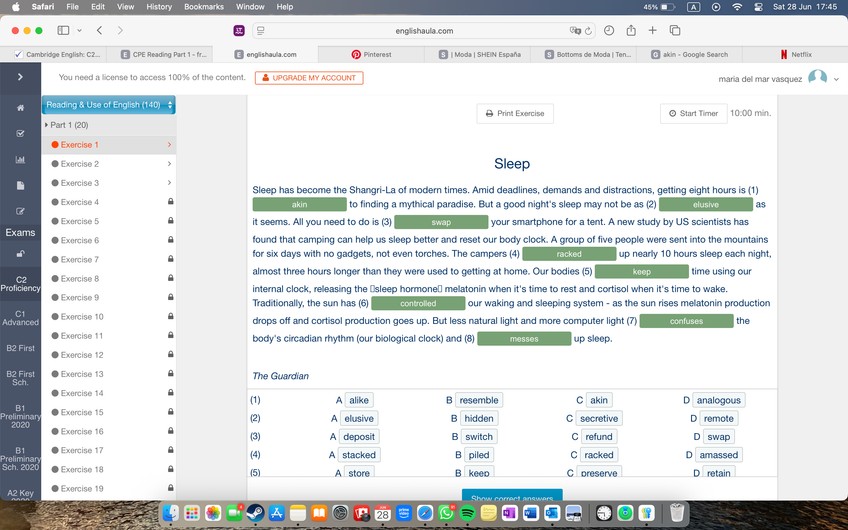Open the Reading & Use of English dropdown
This screenshot has width=848, height=530.
(x=109, y=105)
